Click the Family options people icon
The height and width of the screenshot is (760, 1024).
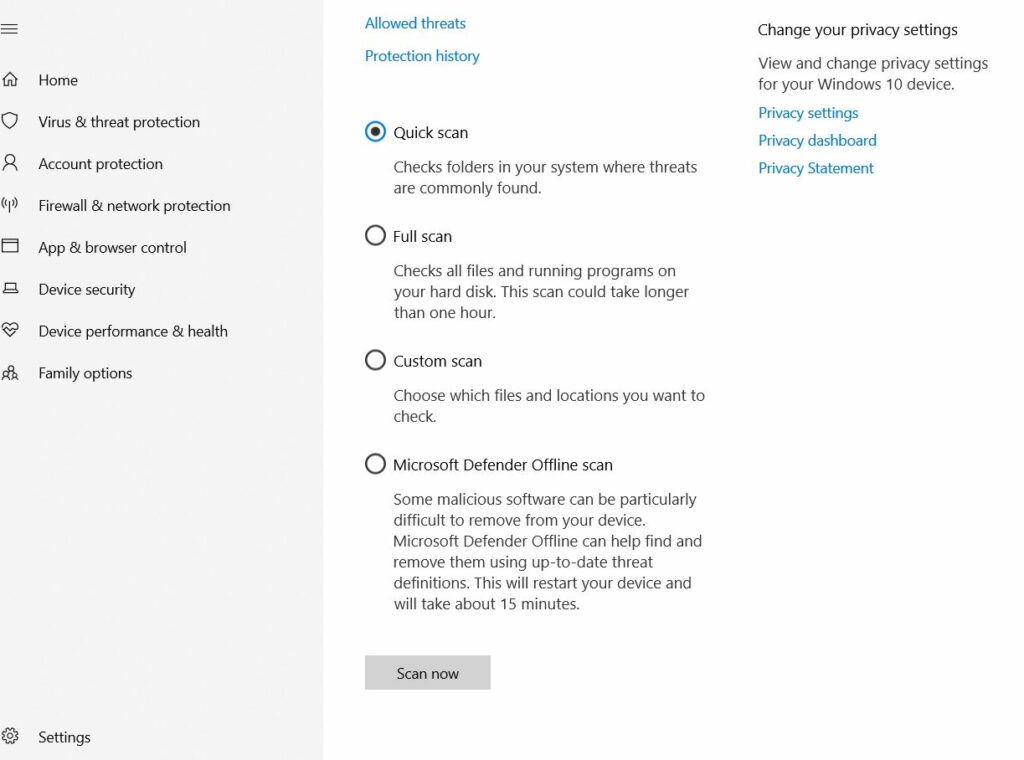(10, 373)
